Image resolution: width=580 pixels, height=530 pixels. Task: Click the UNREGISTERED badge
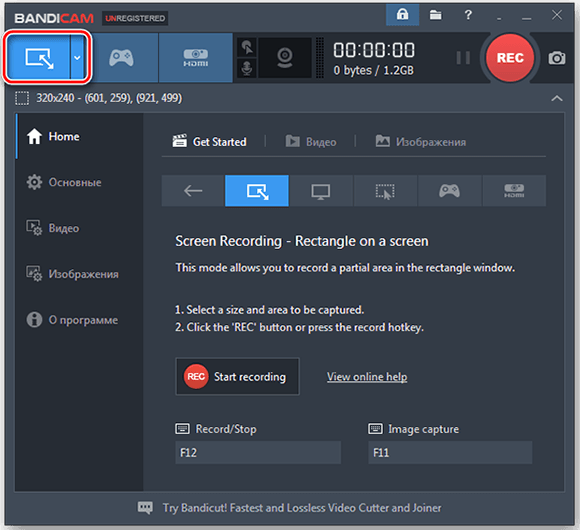135,18
